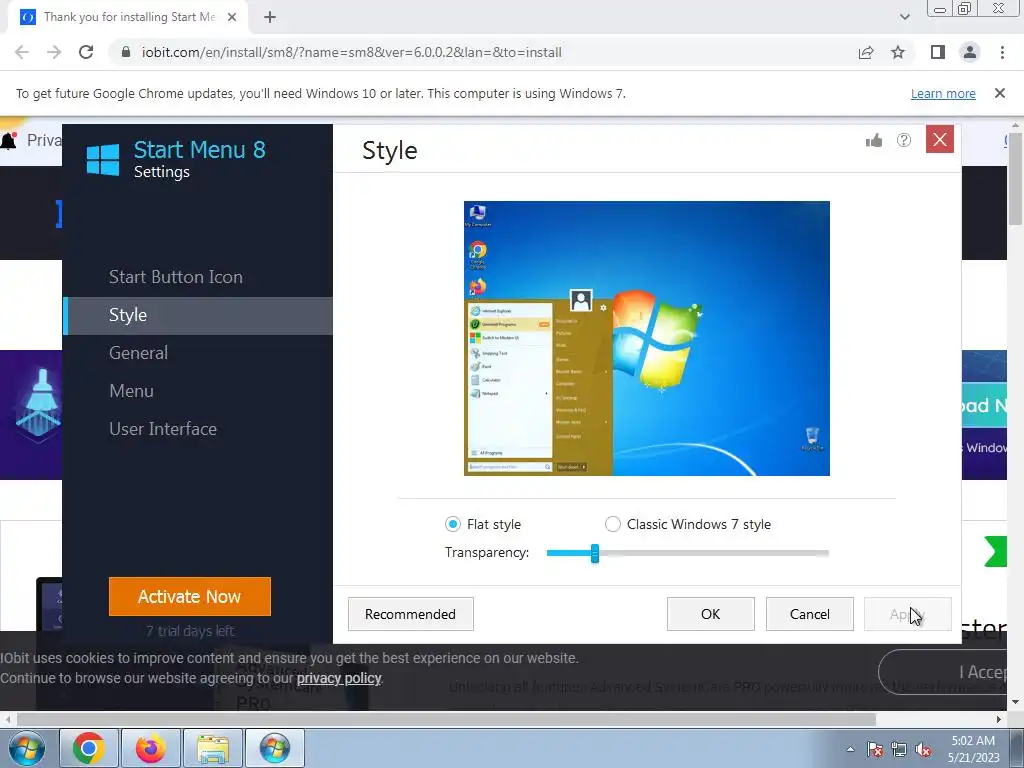Click Start Menu 8 taskbar icon
Image resolution: width=1024 pixels, height=768 pixels.
click(274, 748)
